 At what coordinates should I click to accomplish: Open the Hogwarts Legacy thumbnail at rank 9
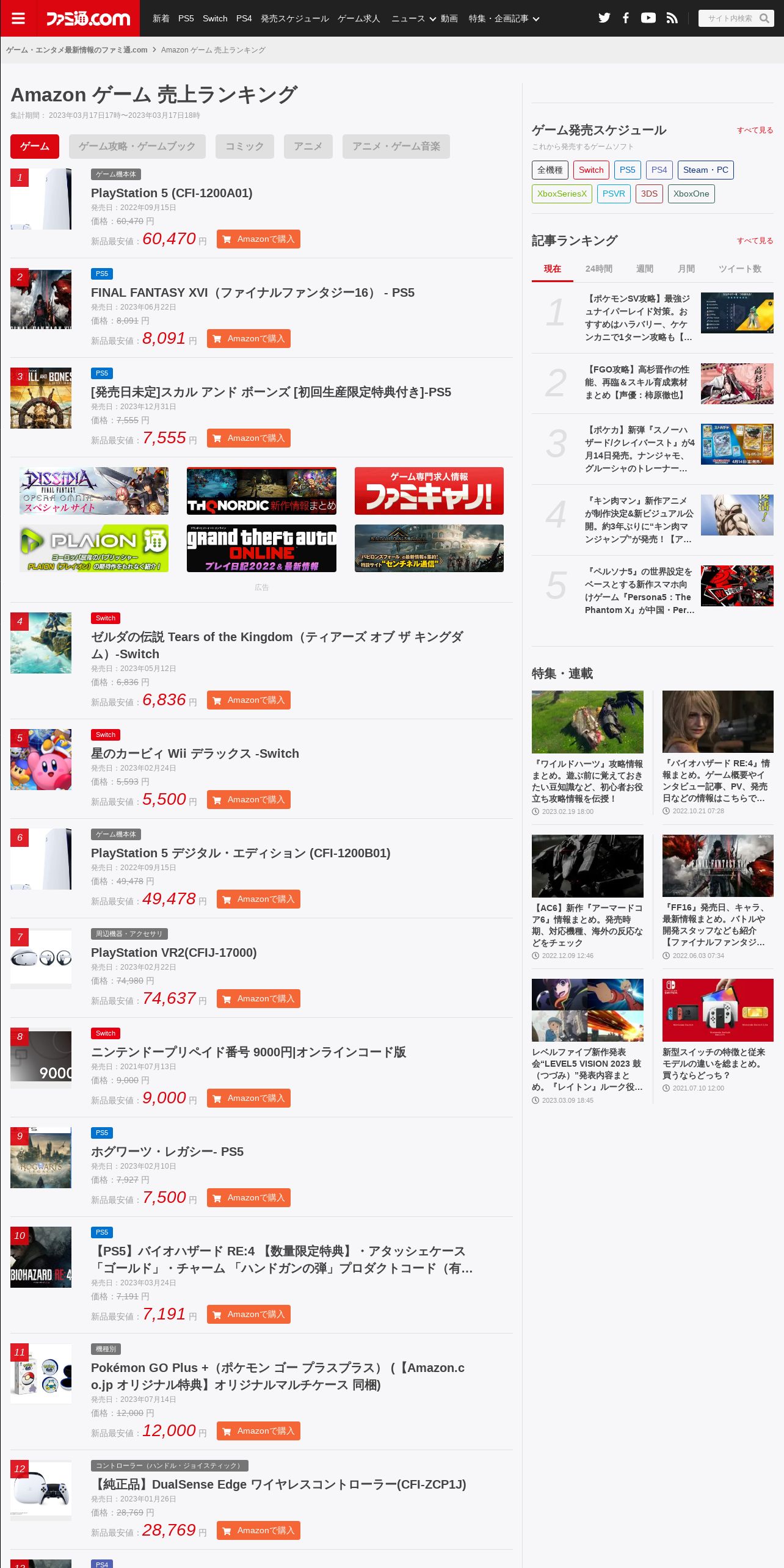click(41, 1158)
